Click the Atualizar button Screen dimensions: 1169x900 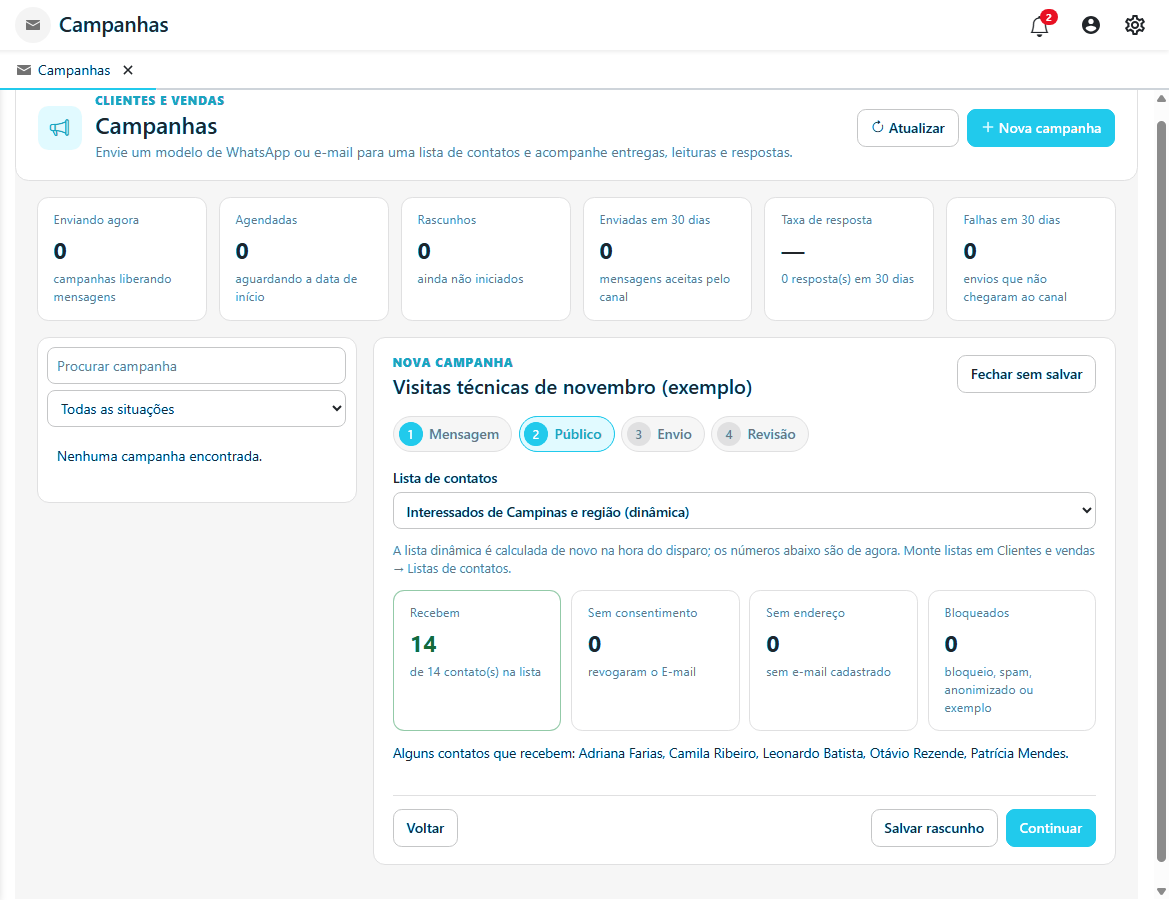tap(907, 128)
